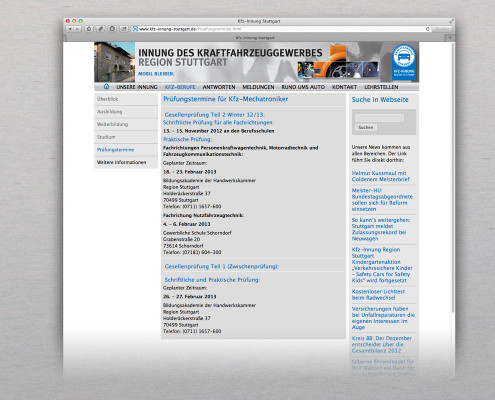This screenshot has width=495, height=400.
Task: Click the iCloud tabs toolbar icon in Safari
Action: (x=112, y=29)
